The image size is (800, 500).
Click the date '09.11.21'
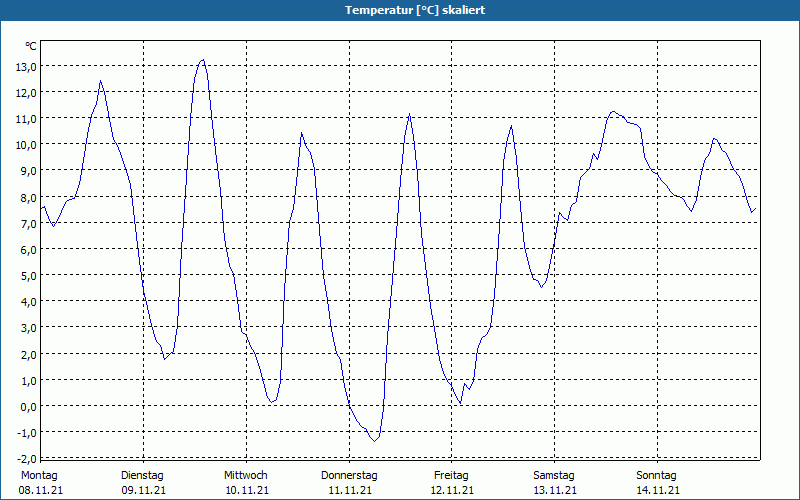[x=143, y=490]
